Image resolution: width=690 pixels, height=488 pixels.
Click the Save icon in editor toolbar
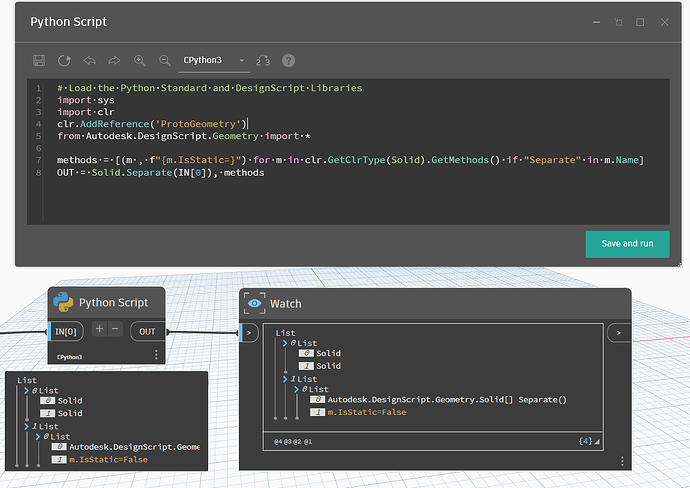tap(39, 61)
